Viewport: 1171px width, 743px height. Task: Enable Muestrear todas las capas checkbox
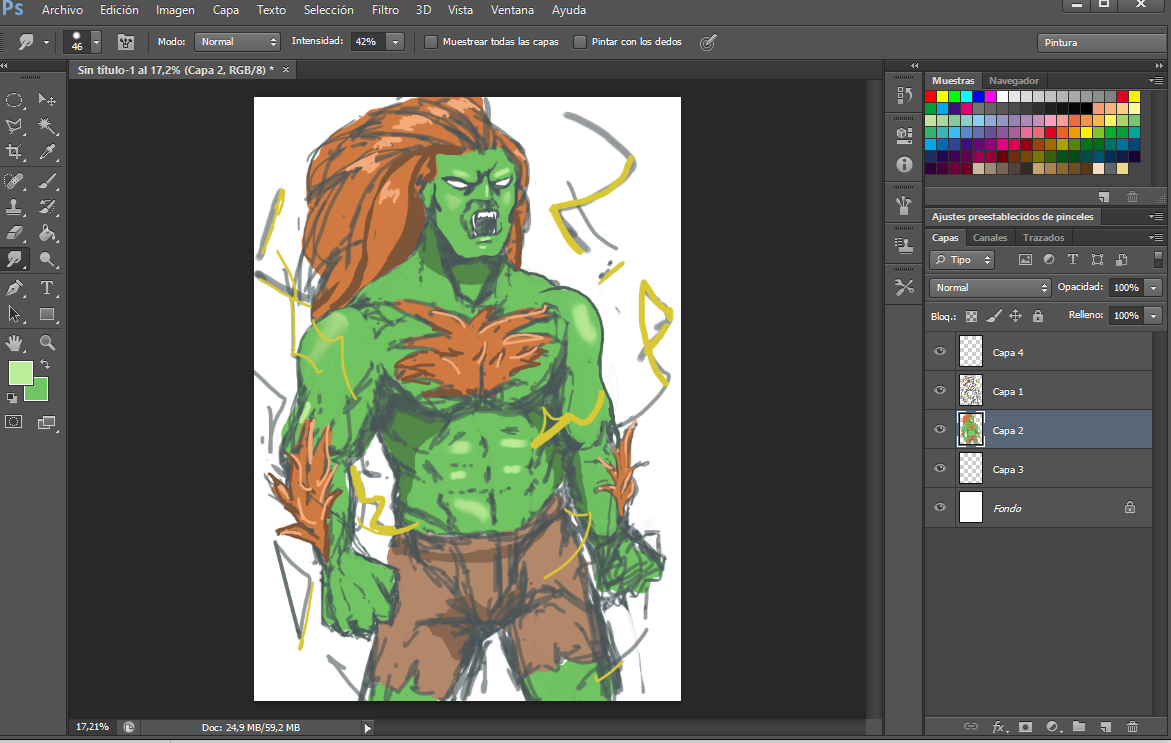tap(431, 42)
